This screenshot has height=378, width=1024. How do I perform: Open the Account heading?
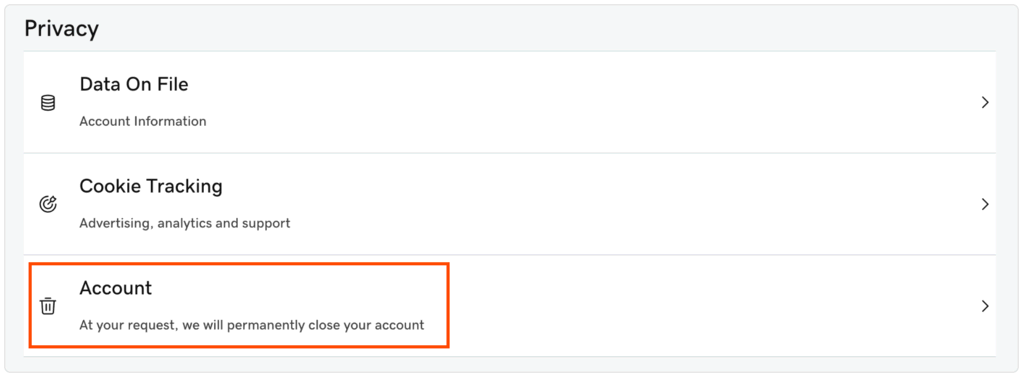(x=116, y=288)
